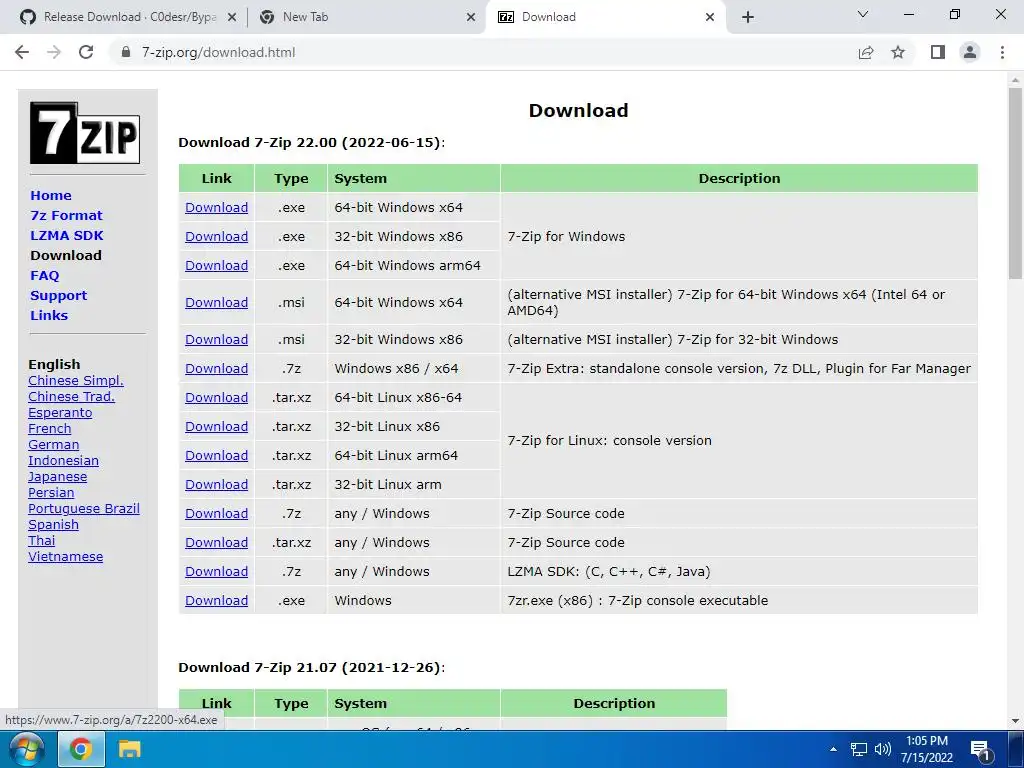Click the taskbar clock showing 1:05 PM

[x=927, y=749]
